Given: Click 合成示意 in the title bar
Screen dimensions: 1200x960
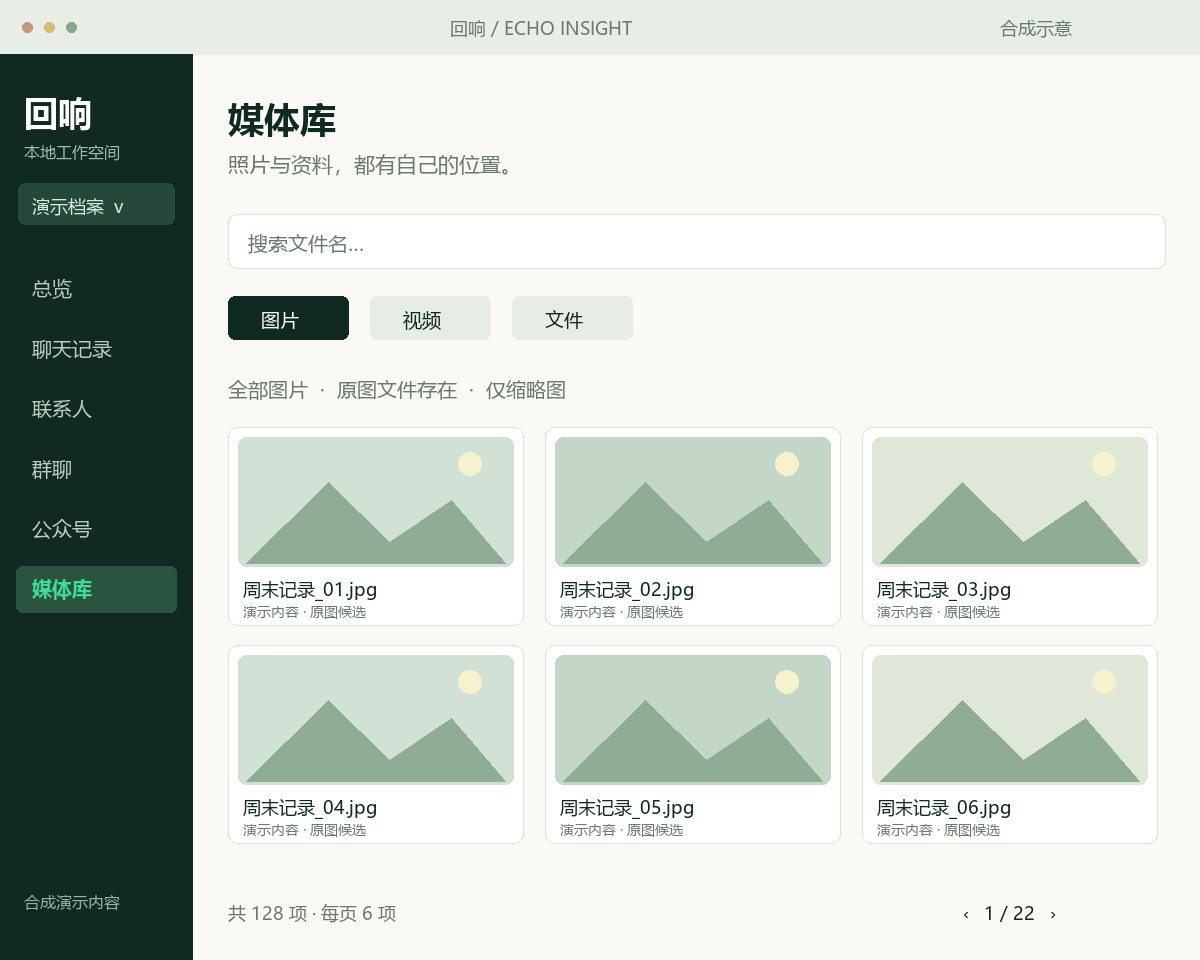Looking at the screenshot, I should pos(1036,29).
